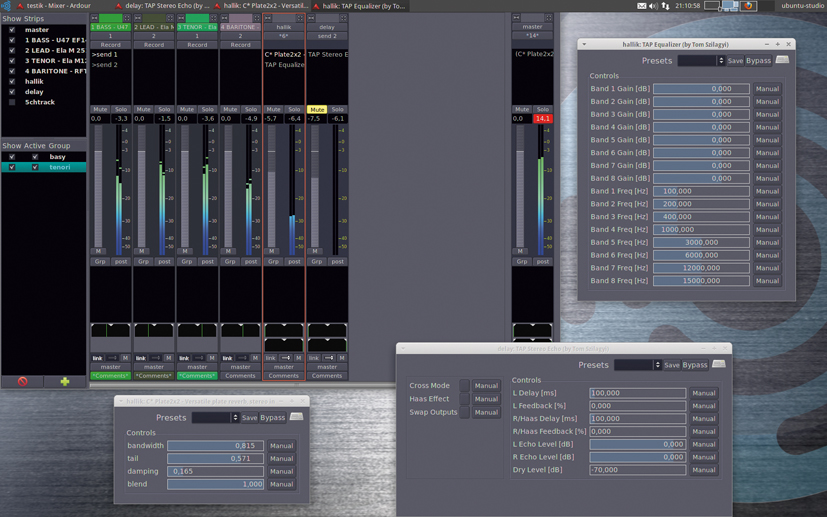
Task: Click the L Delay [ms] value field
Action: click(x=637, y=393)
